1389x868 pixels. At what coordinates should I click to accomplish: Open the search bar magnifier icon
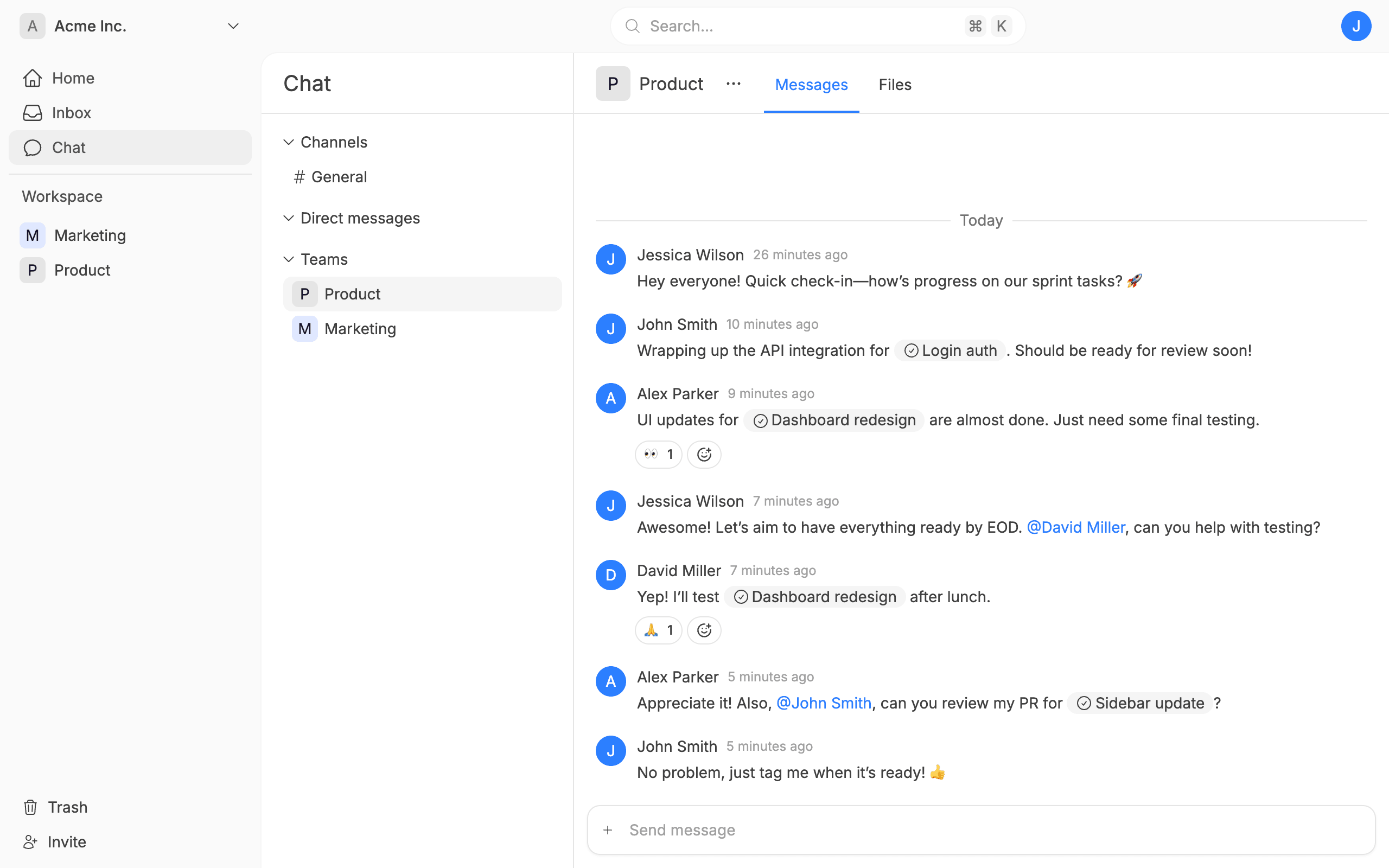[x=632, y=26]
